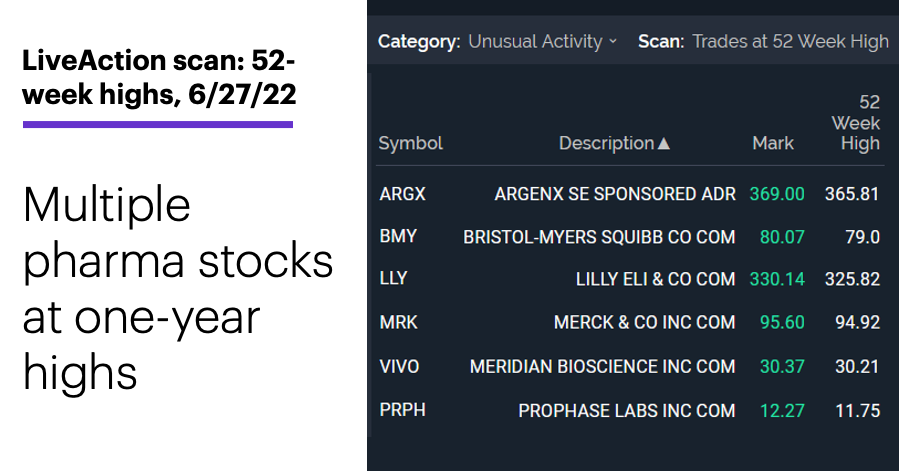Click the chevron beside Unusual Activity
The width and height of the screenshot is (900, 471).
coord(612,41)
